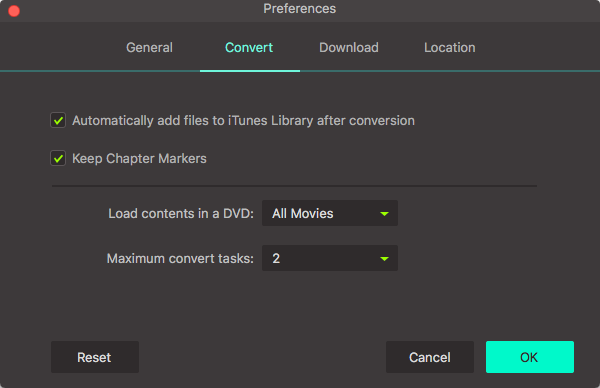Uncheck the add files to iTunes Library checkbox
Viewport: 600px width, 388px height.
tap(58, 120)
